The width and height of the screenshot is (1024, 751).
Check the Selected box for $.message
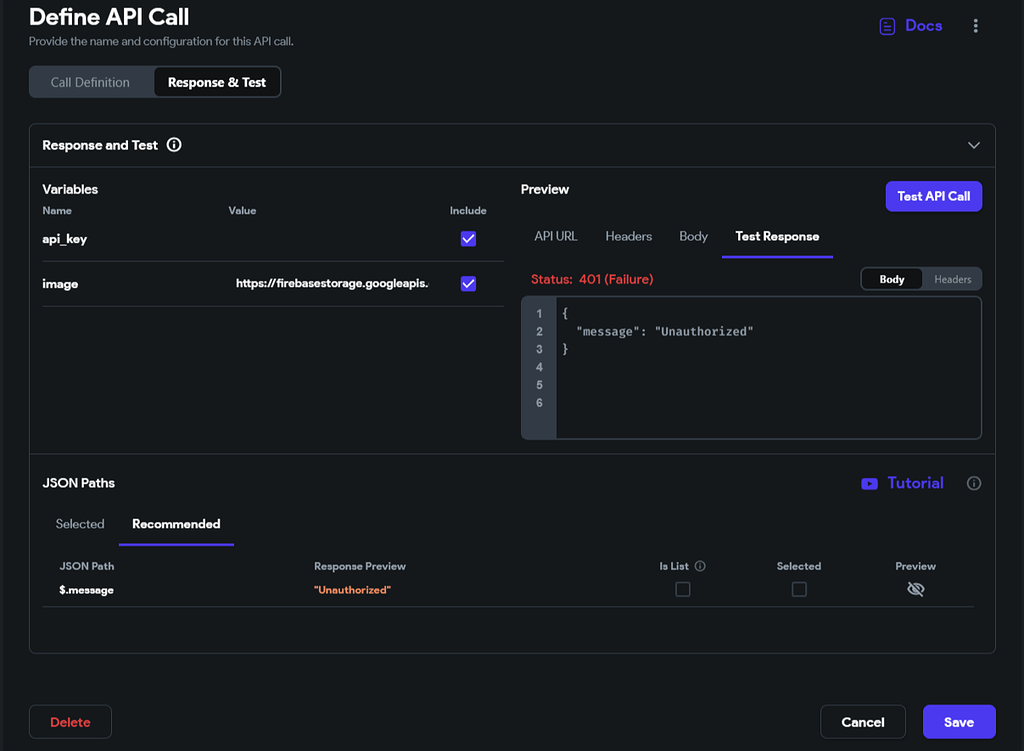(799, 590)
